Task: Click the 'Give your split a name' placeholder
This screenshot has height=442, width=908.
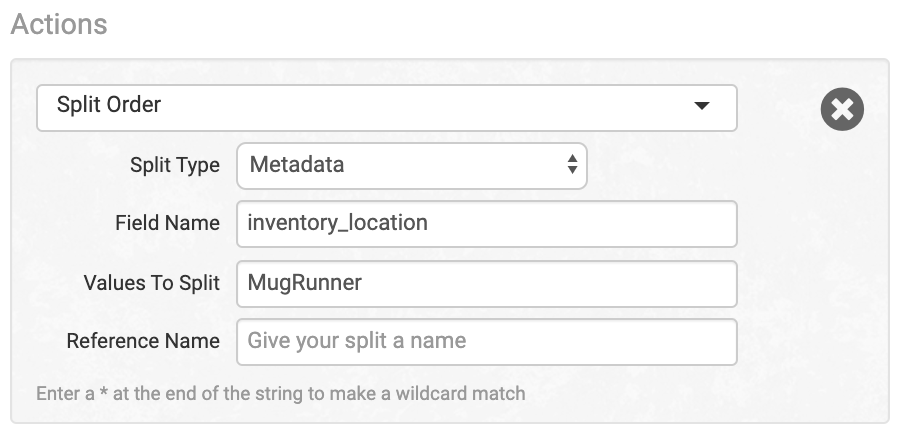Action: click(x=357, y=341)
